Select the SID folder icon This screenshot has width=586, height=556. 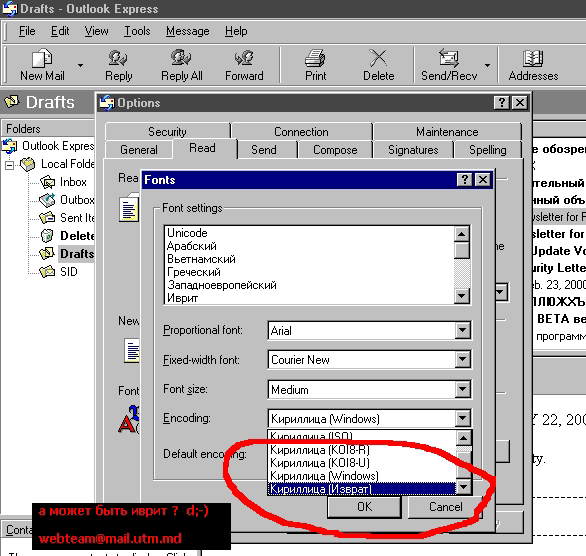(47, 271)
